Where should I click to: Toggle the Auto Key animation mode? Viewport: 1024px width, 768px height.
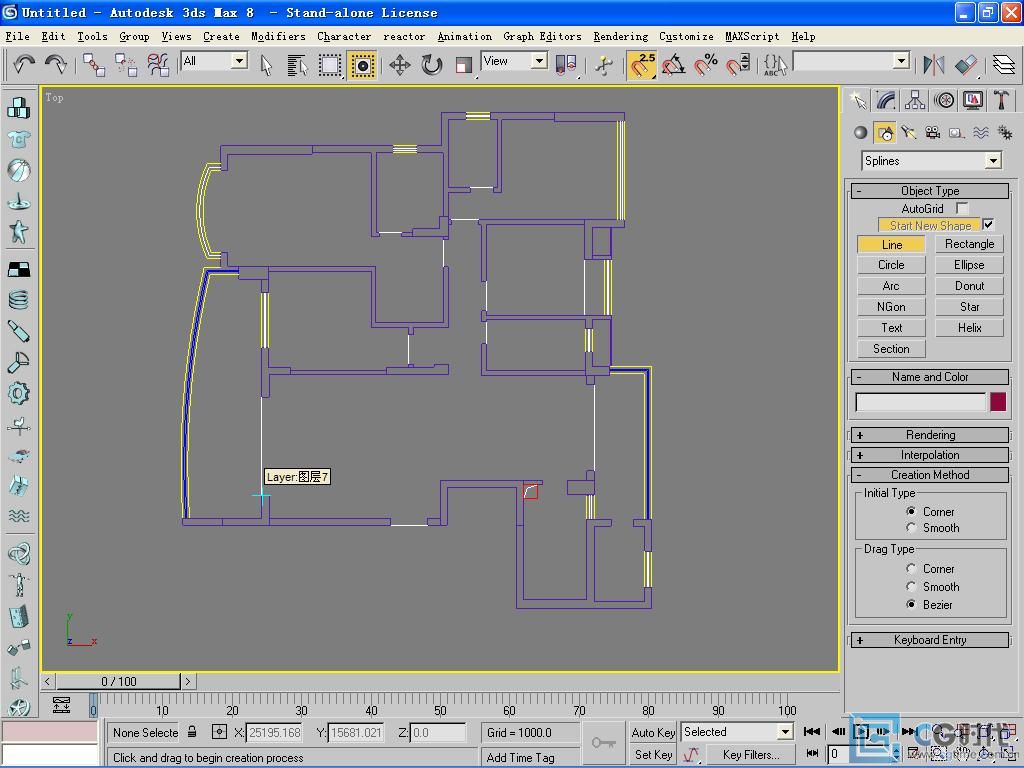pos(653,733)
